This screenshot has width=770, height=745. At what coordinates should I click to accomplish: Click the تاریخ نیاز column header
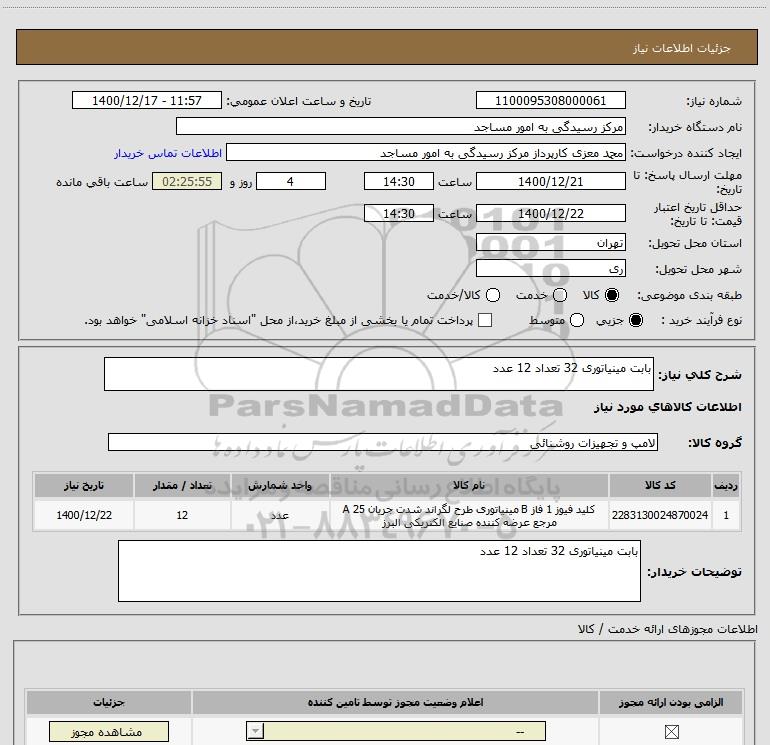(x=84, y=485)
